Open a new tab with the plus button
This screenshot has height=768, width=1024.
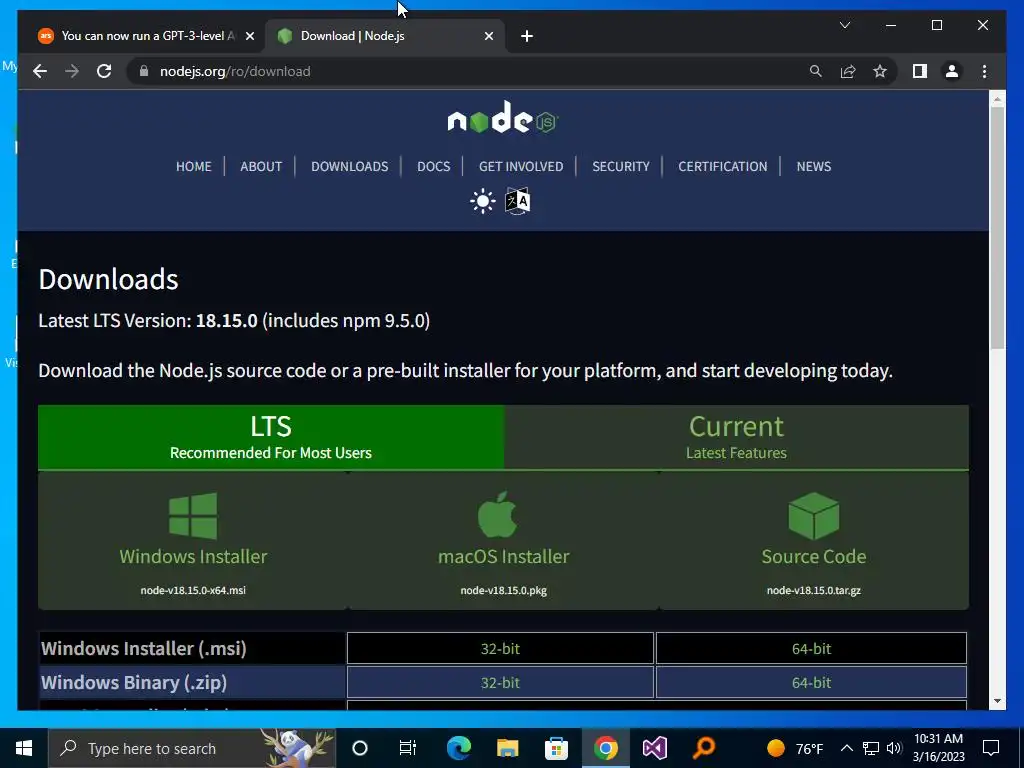click(x=527, y=36)
